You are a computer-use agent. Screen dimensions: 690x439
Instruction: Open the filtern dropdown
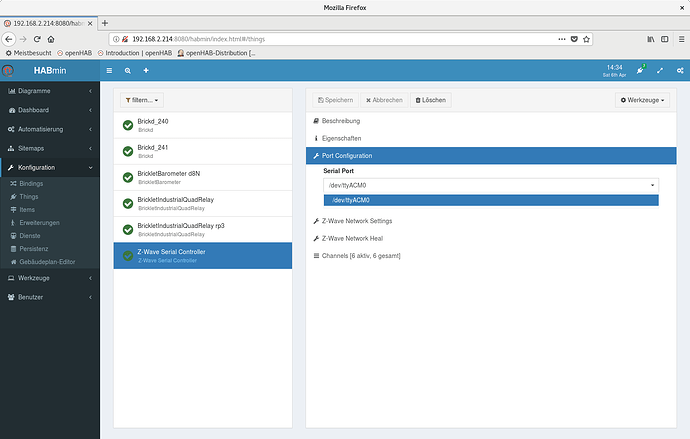[x=142, y=100]
